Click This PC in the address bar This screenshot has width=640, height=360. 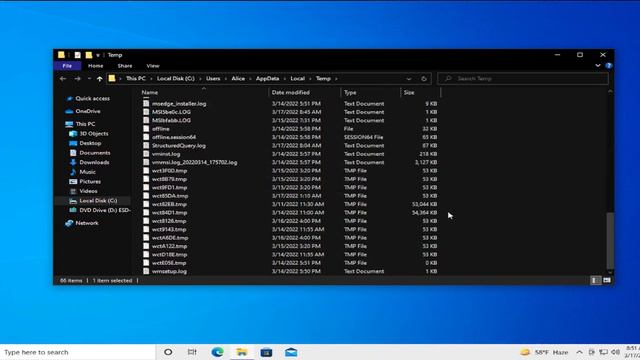pos(136,78)
